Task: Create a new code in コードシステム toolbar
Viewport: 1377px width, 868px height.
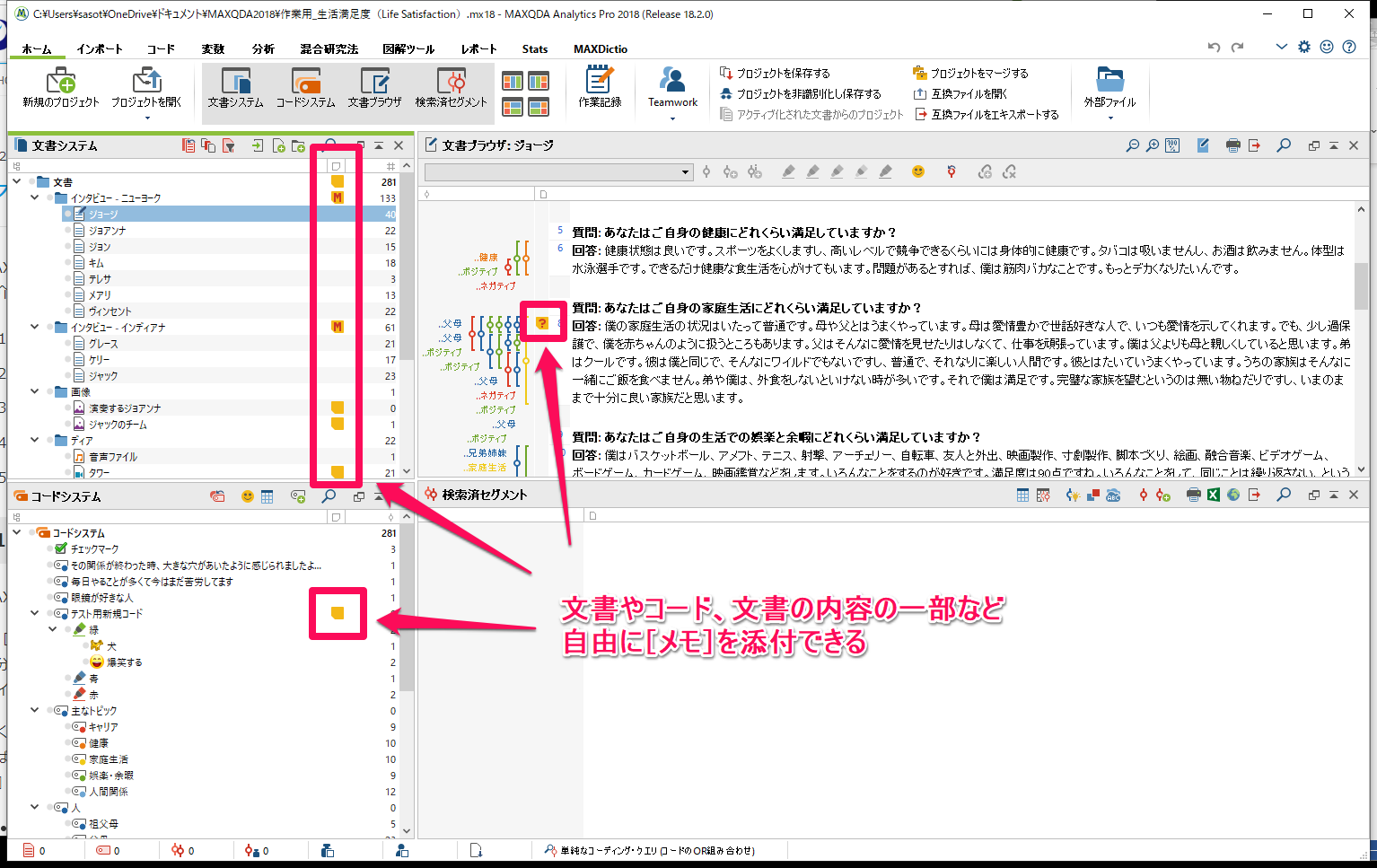Action: 298,496
